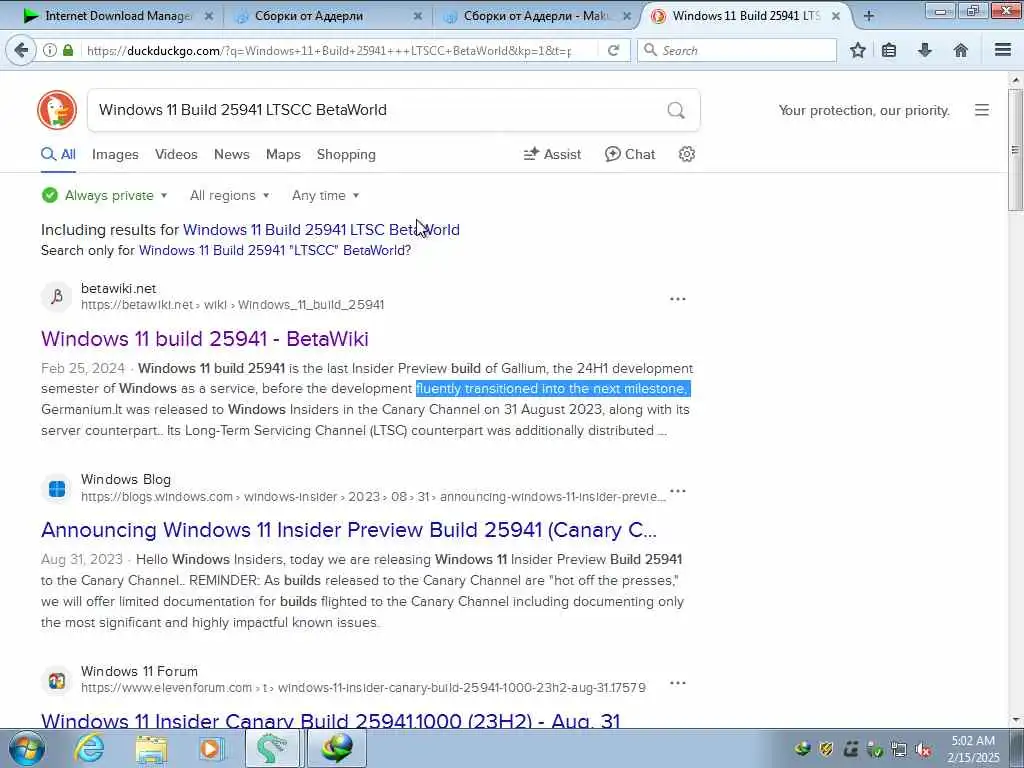
Task: Open the Windows Start button
Action: tap(27, 748)
